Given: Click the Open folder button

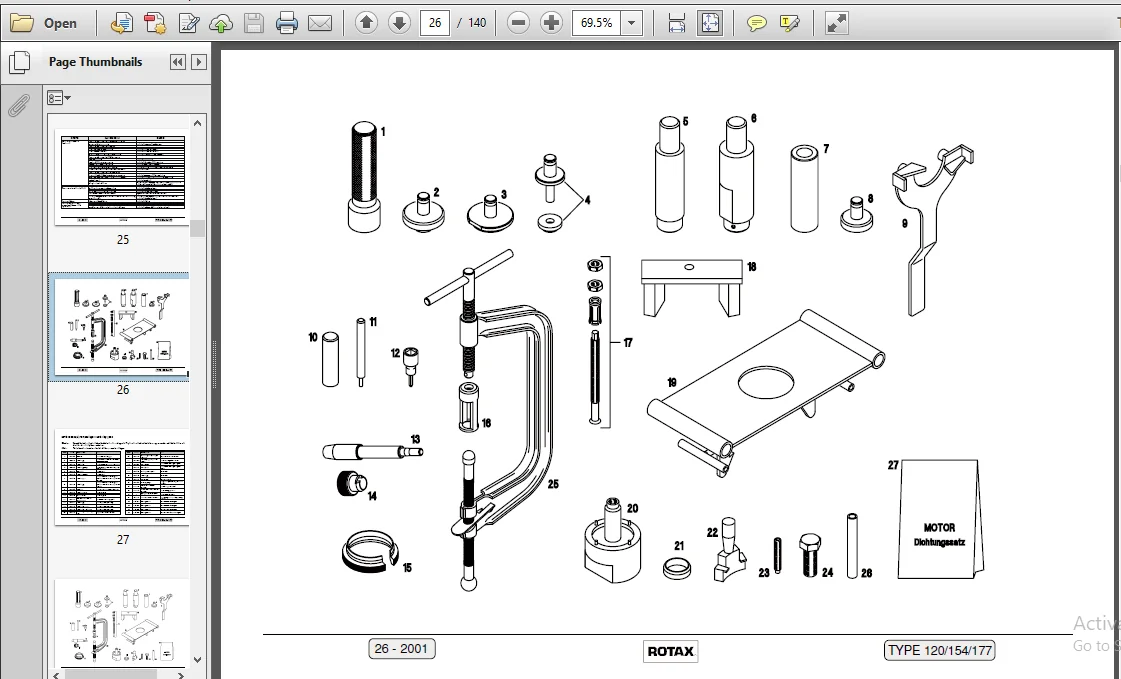Looking at the screenshot, I should pyautogui.click(x=44, y=23).
